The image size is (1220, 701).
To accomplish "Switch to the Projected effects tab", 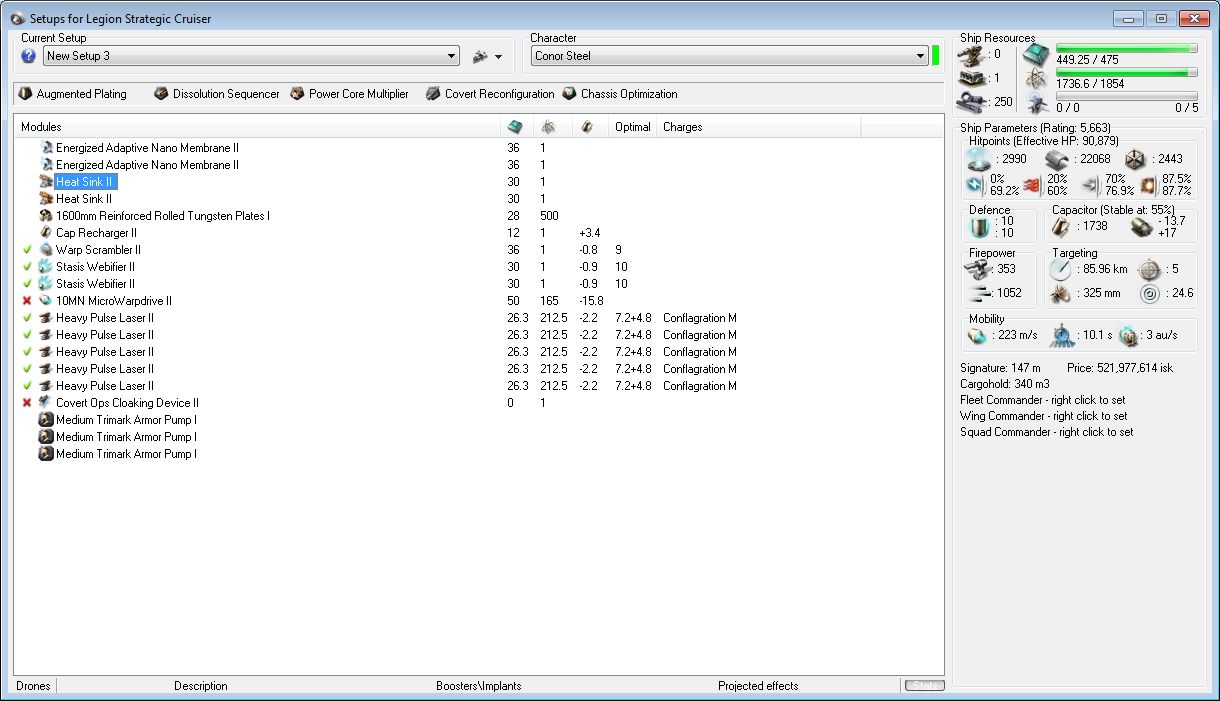I will pos(758,686).
